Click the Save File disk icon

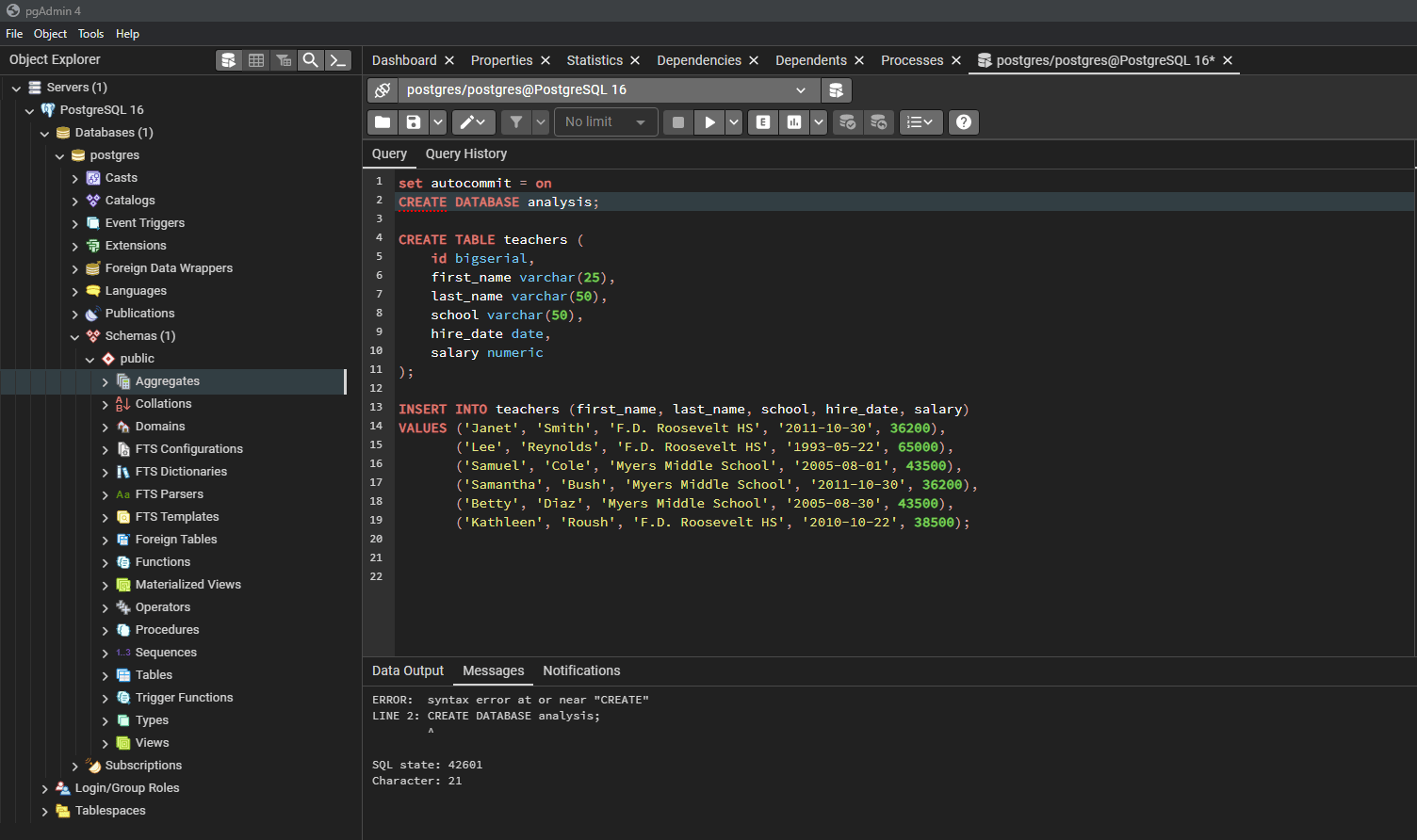pyautogui.click(x=413, y=122)
